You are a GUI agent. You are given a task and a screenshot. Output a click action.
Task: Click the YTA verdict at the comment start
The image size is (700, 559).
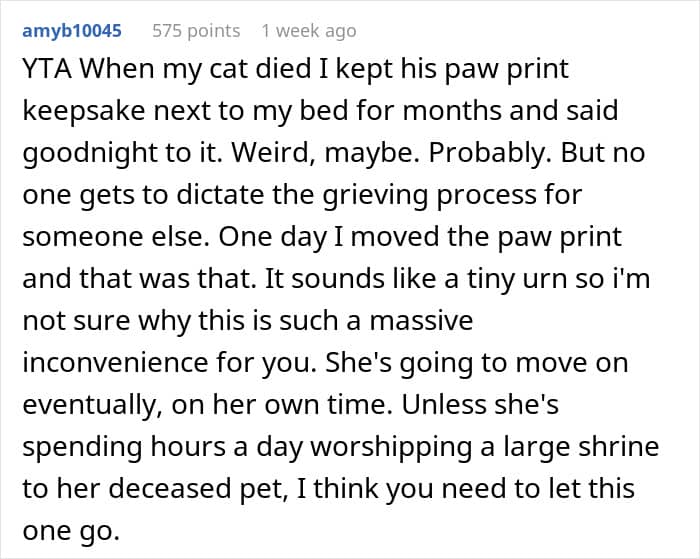pos(46,69)
